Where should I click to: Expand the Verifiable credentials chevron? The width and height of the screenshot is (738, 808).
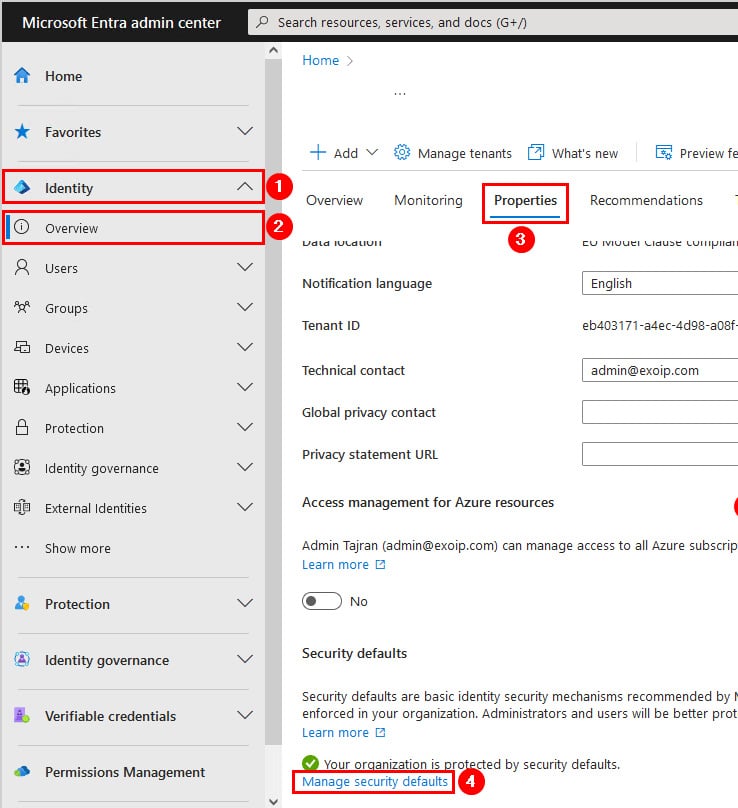[245, 715]
